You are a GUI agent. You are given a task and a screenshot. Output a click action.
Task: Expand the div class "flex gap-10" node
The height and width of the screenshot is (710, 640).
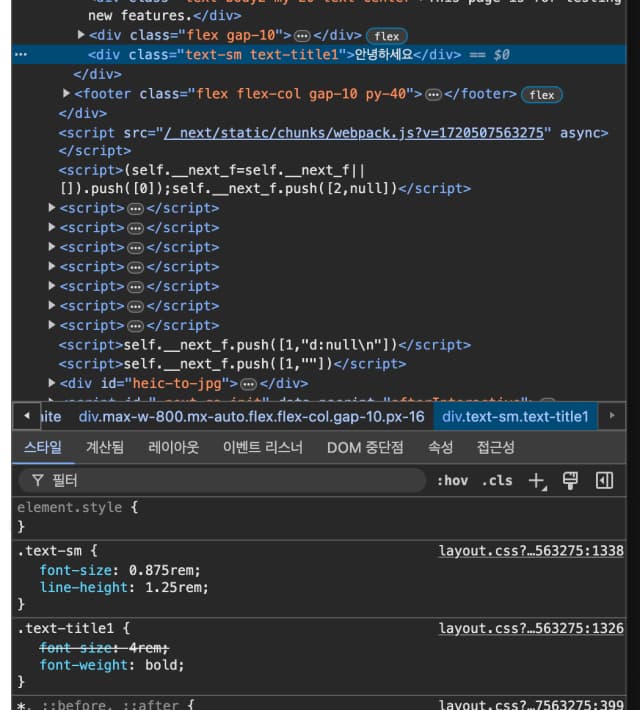tap(81, 35)
